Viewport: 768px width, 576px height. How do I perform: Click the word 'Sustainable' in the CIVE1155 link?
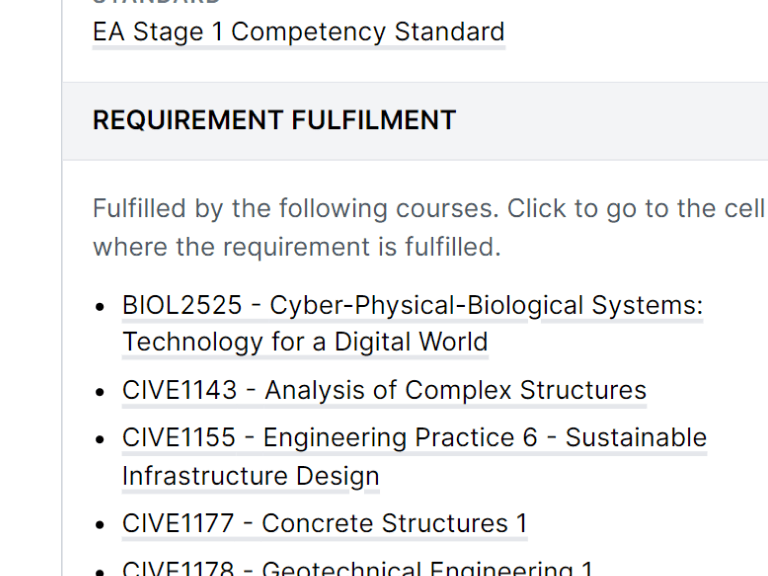(x=636, y=437)
